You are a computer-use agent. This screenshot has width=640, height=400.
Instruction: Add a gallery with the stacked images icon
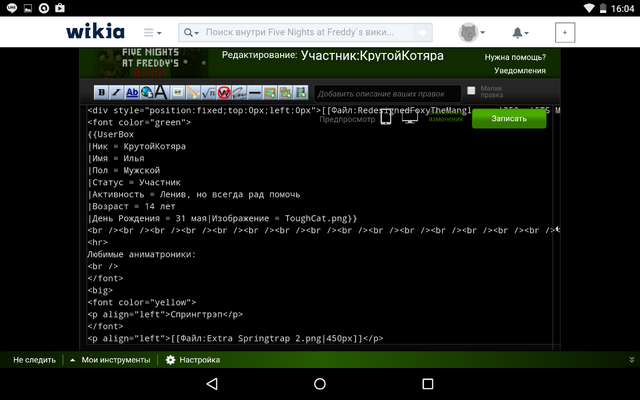click(x=285, y=93)
